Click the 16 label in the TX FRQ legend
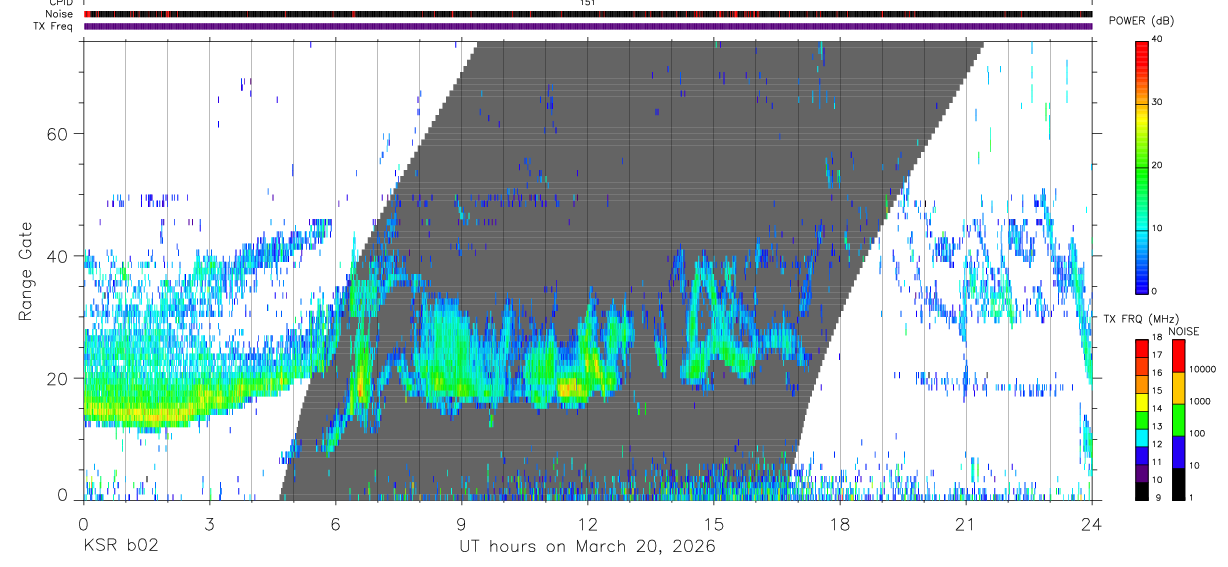Viewport: 1228px width, 567px height. click(x=1157, y=372)
